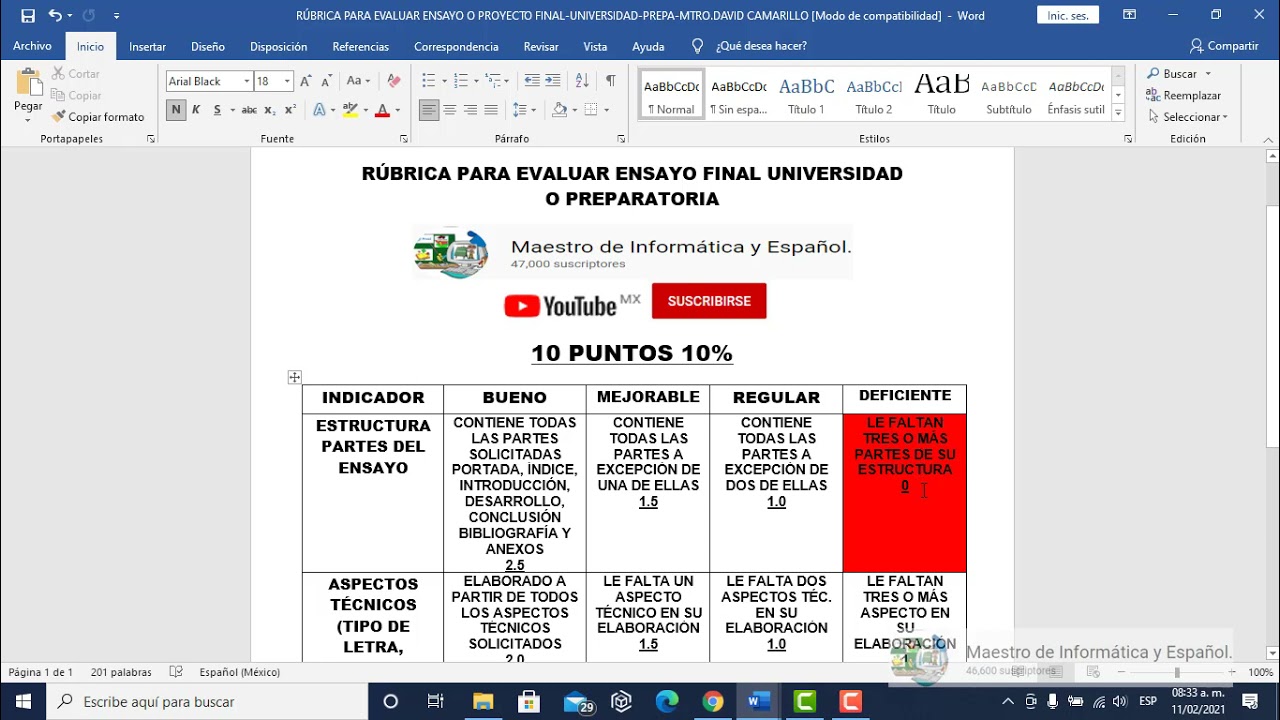Increase paragraph indent
This screenshot has width=1280, height=720.
(553, 81)
